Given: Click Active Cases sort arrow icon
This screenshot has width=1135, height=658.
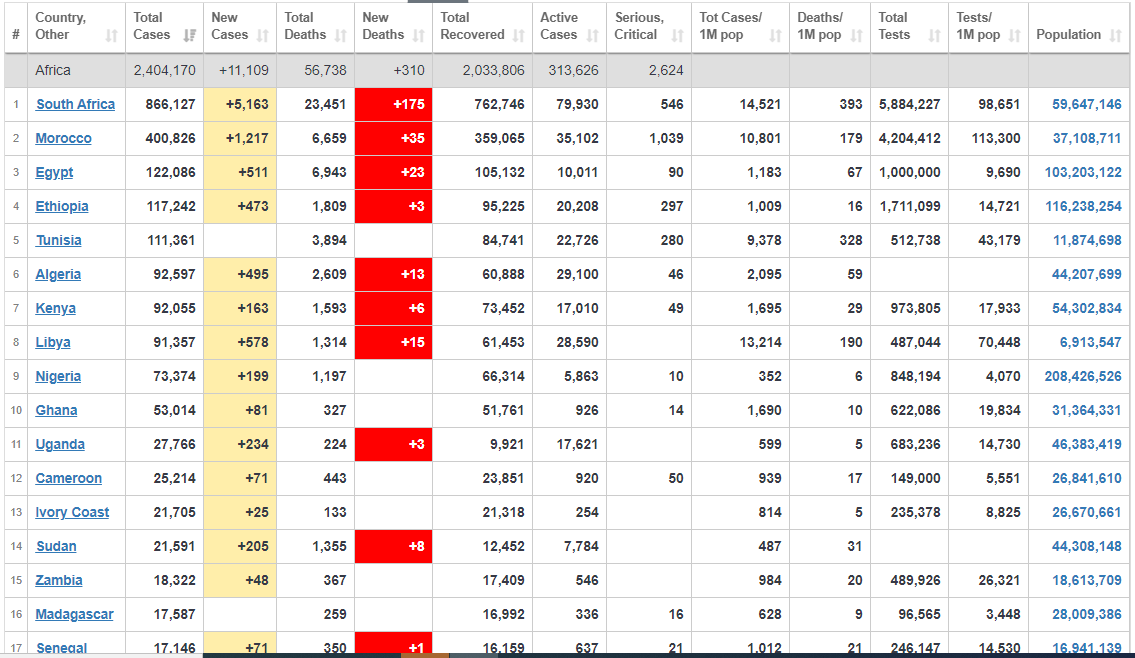Looking at the screenshot, I should pos(592,35).
